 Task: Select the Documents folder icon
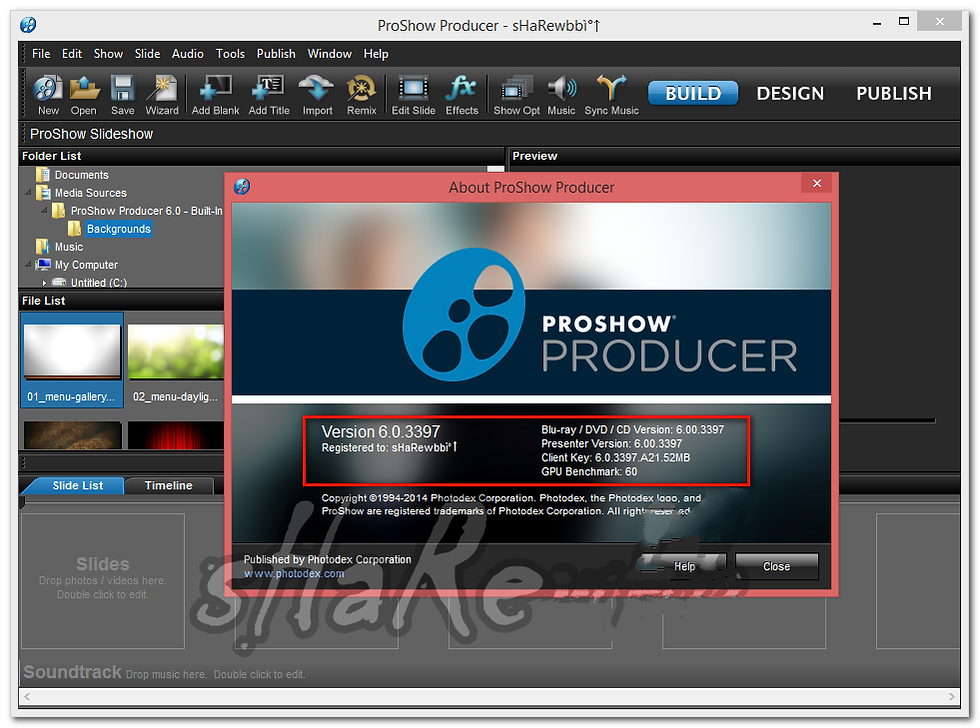pyautogui.click(x=43, y=175)
